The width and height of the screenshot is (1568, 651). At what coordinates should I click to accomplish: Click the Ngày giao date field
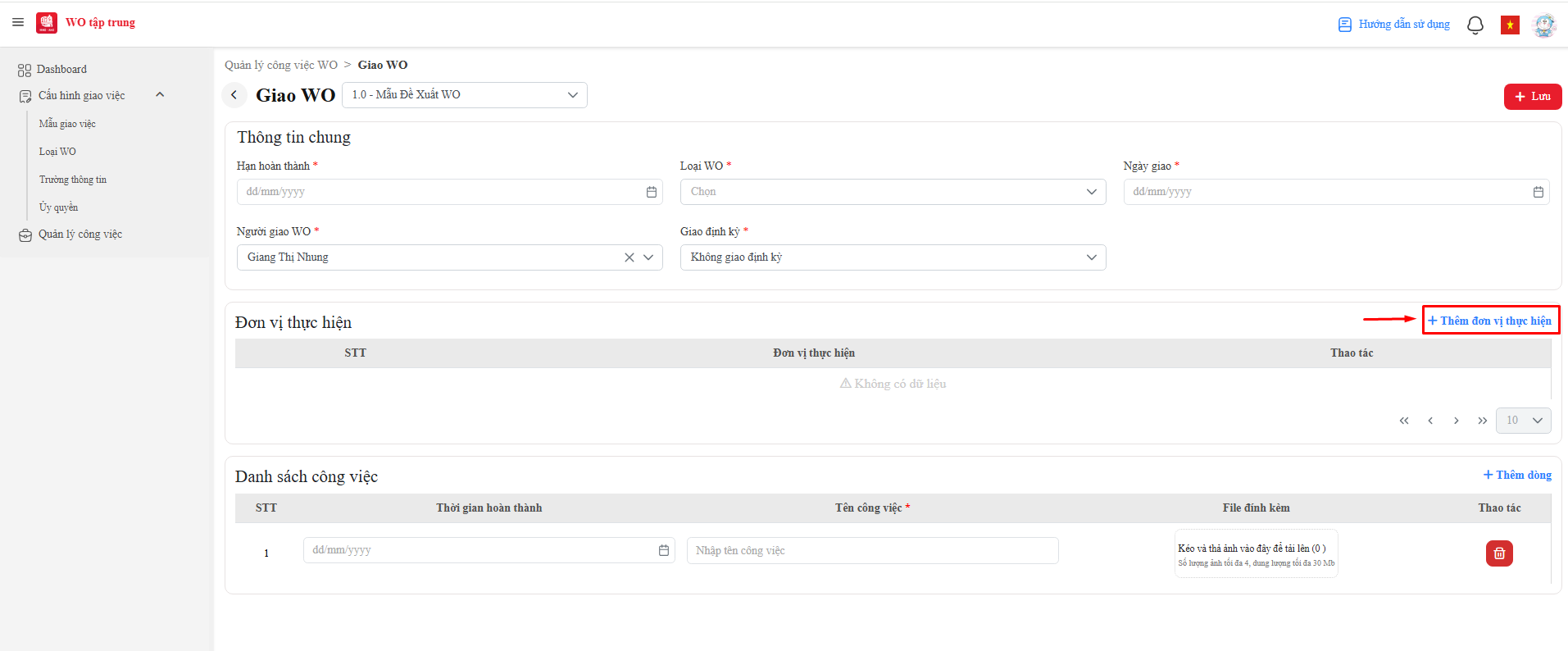1336,192
